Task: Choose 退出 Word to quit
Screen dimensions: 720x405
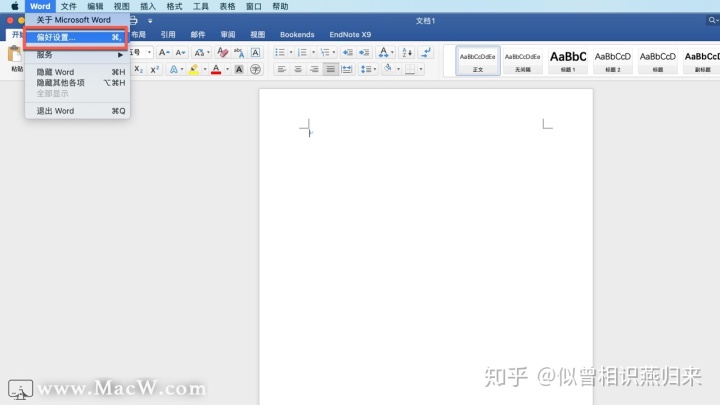Action: 77,111
